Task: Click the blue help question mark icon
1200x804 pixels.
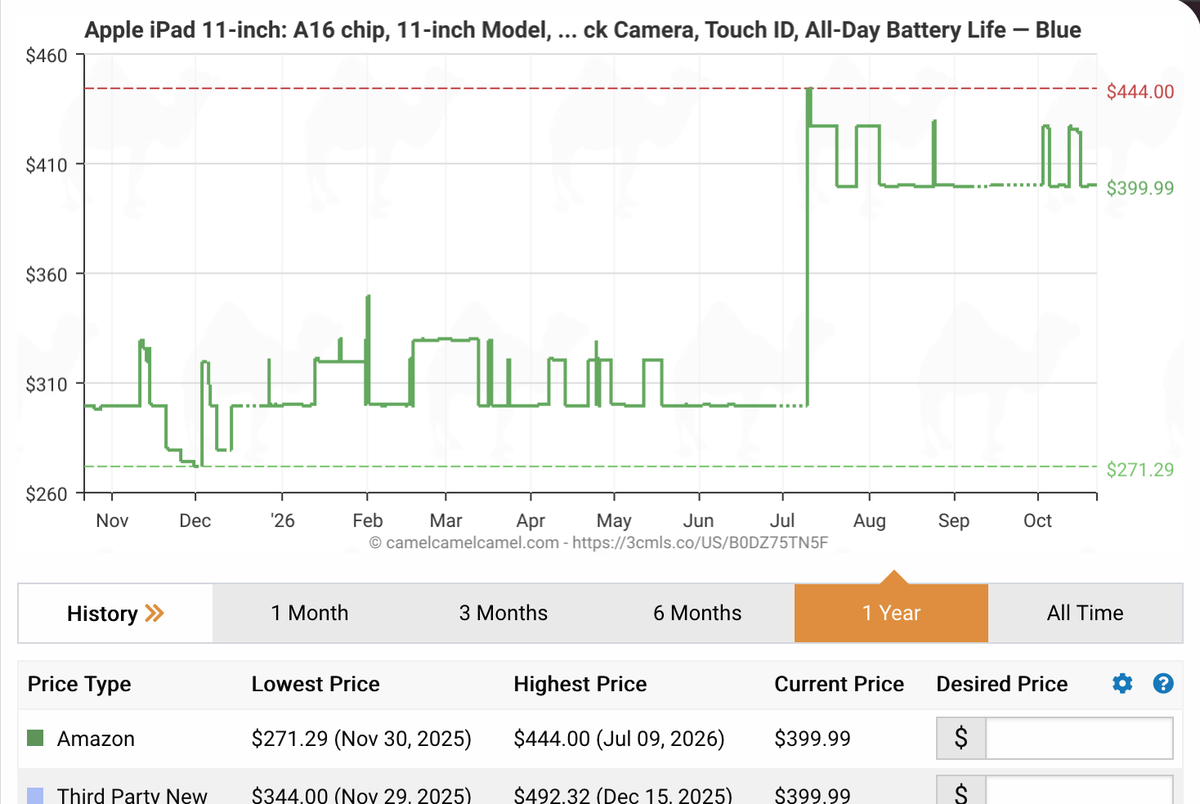Action: [1162, 684]
